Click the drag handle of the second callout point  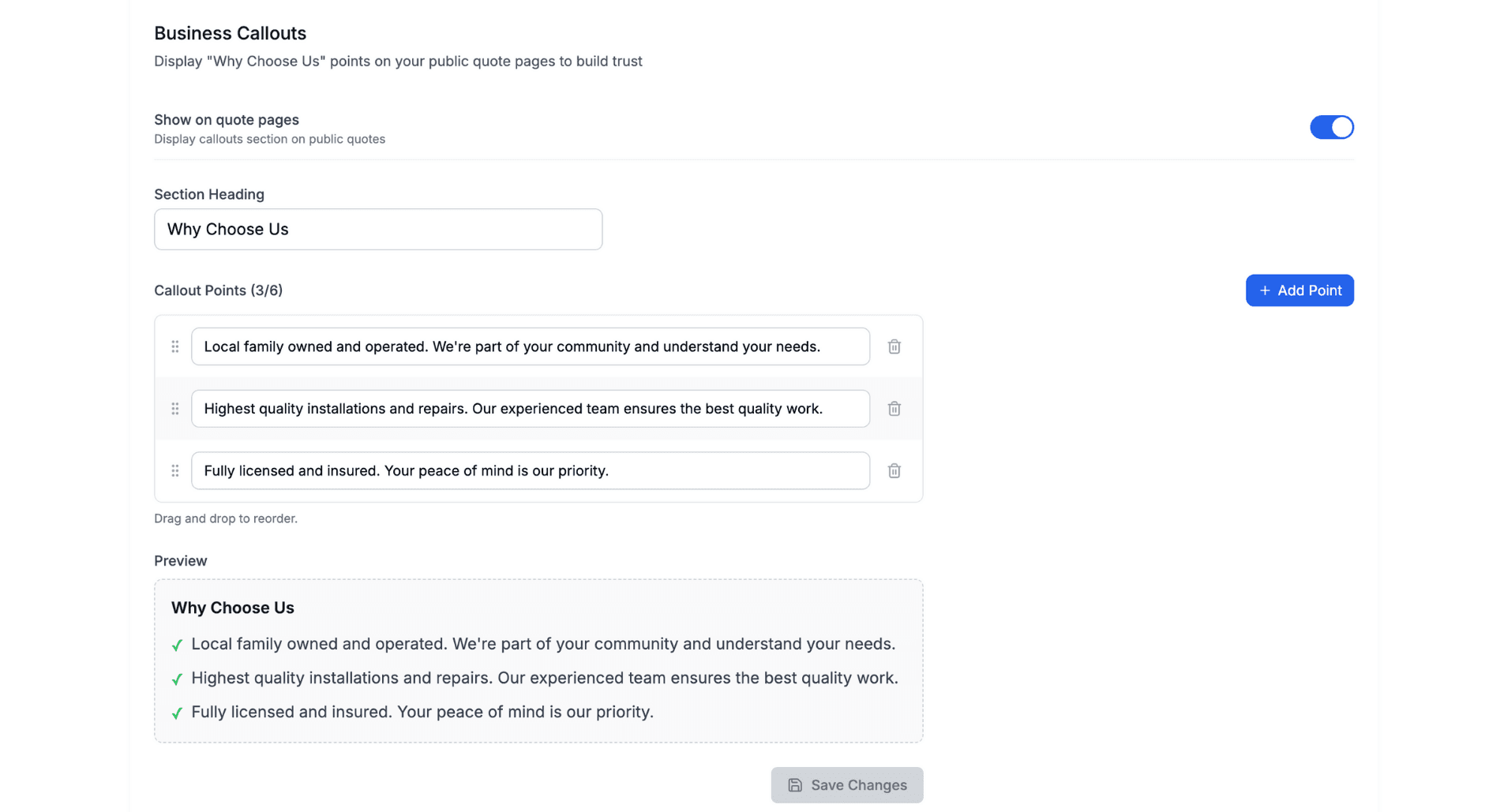[174, 409]
